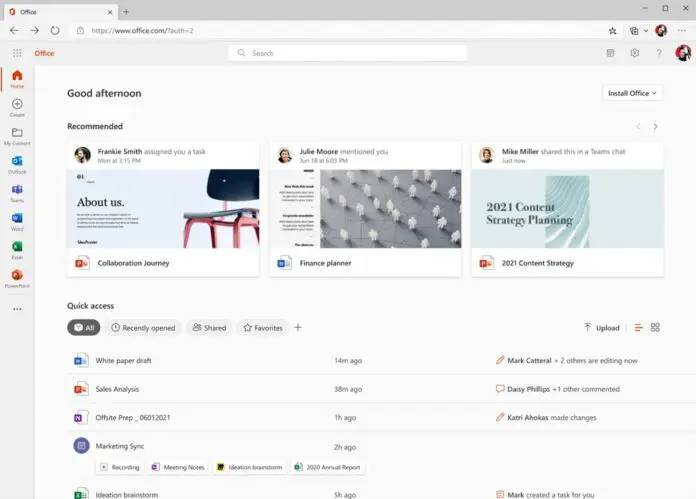696x499 pixels.
Task: Click browser forward arrow
Action: (35, 31)
